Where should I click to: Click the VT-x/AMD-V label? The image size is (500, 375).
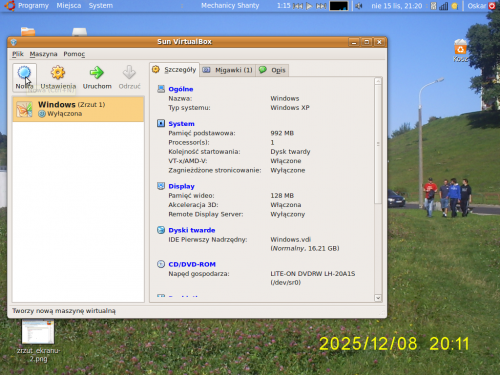[x=188, y=161]
